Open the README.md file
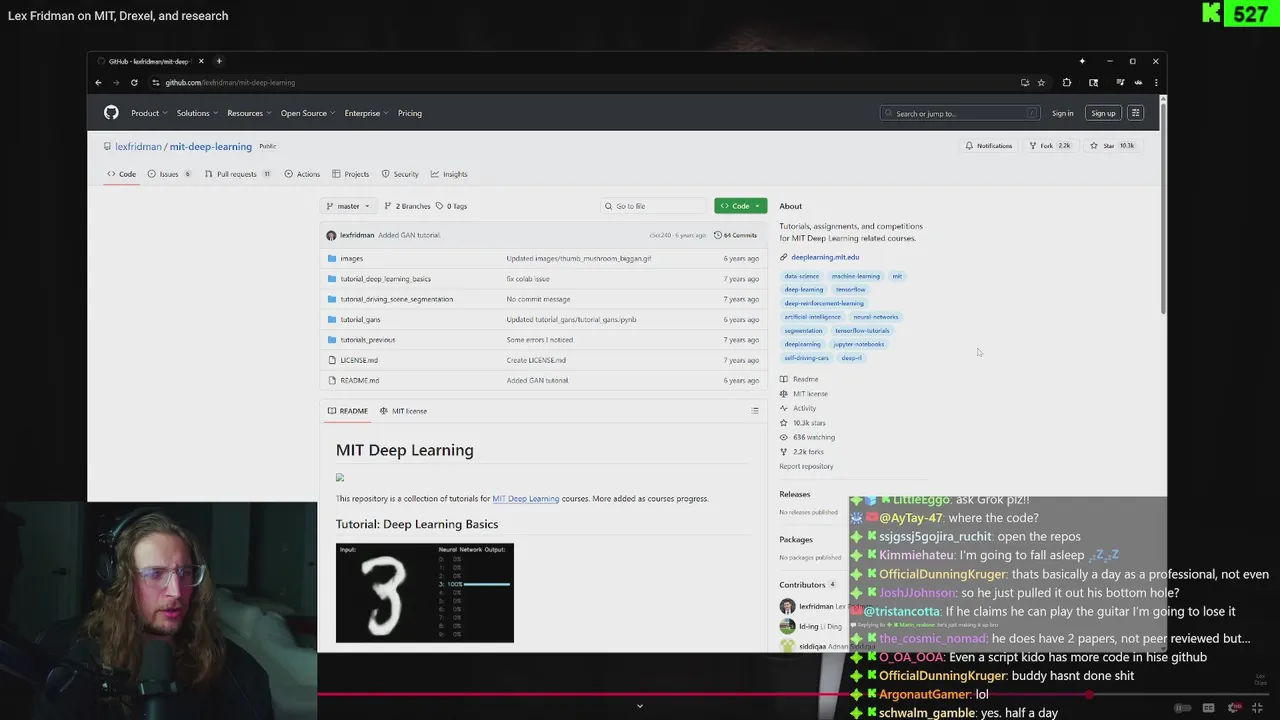The image size is (1280, 720). tap(359, 381)
